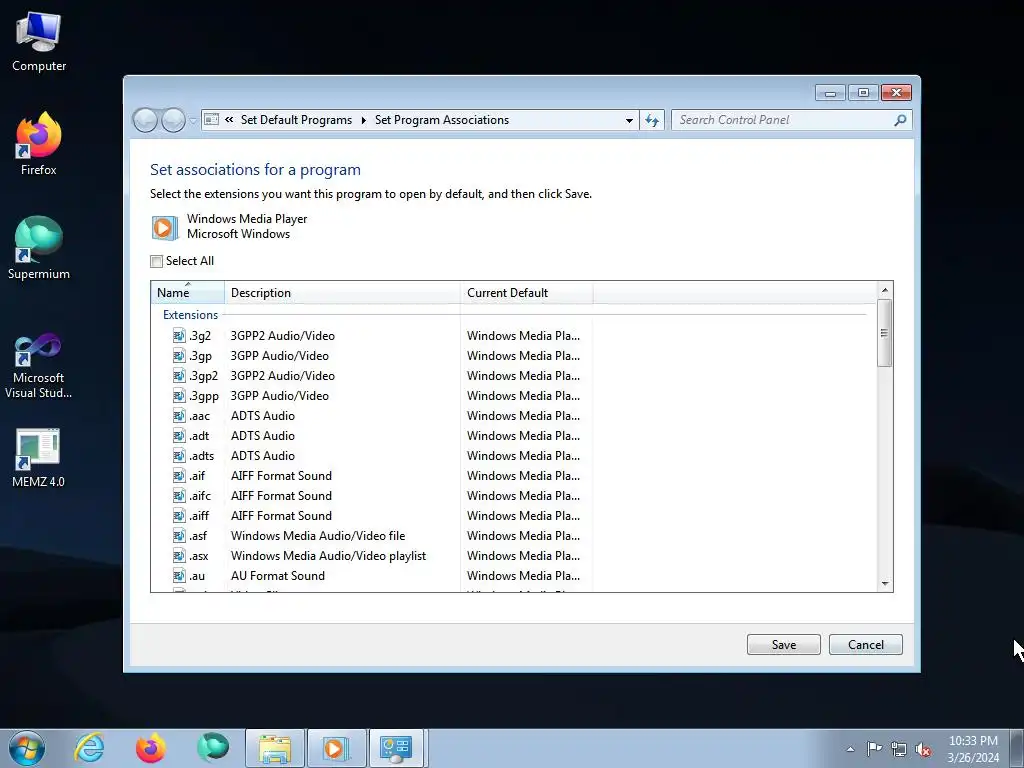Image resolution: width=1024 pixels, height=768 pixels.
Task: Click the .asf file type icon
Action: 179,536
